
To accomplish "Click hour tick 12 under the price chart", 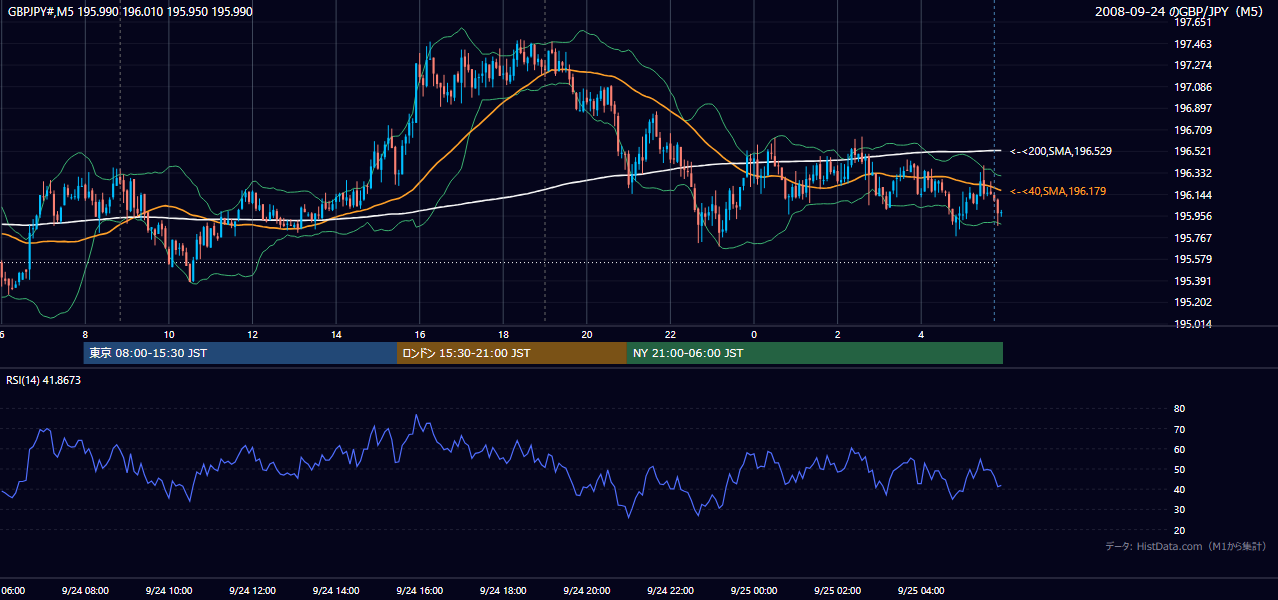I will coord(252,334).
